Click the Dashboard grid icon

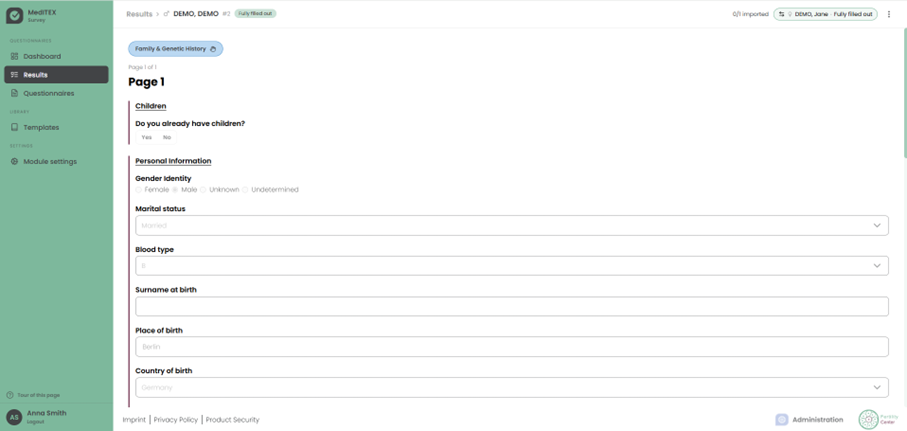click(14, 56)
